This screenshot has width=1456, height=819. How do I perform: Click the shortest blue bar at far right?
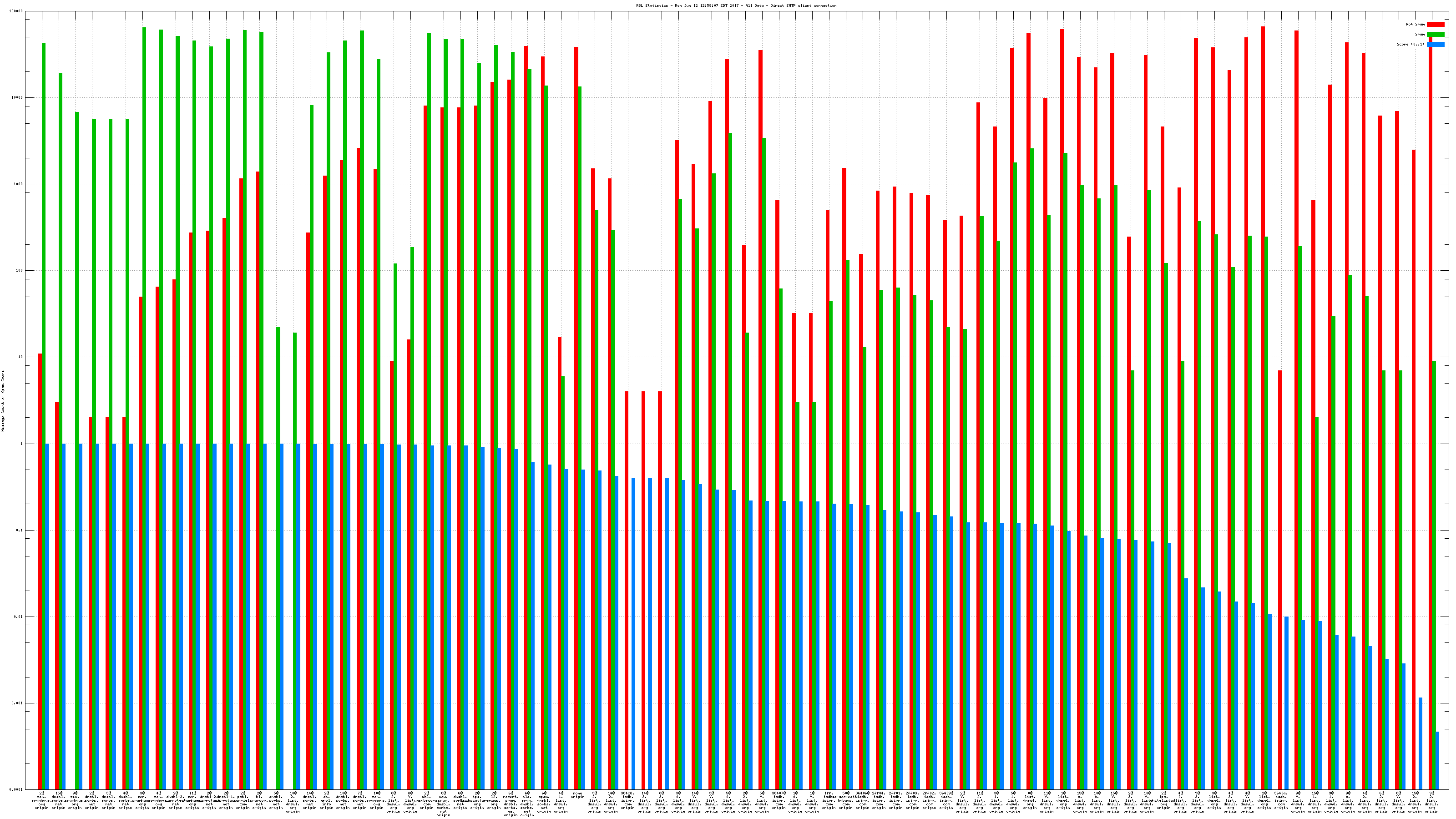tap(1437, 760)
